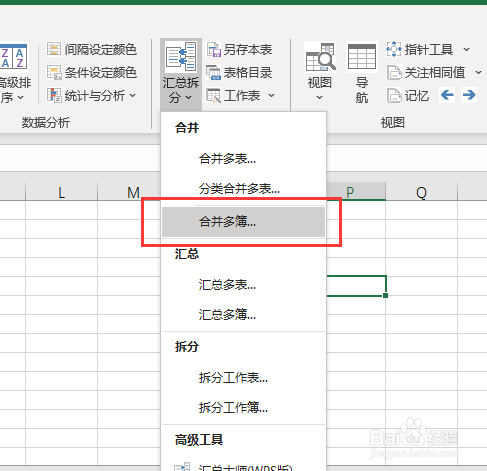Screen dimensions: 487x471
Task: Click 关注相同值 label
Action: (435, 73)
